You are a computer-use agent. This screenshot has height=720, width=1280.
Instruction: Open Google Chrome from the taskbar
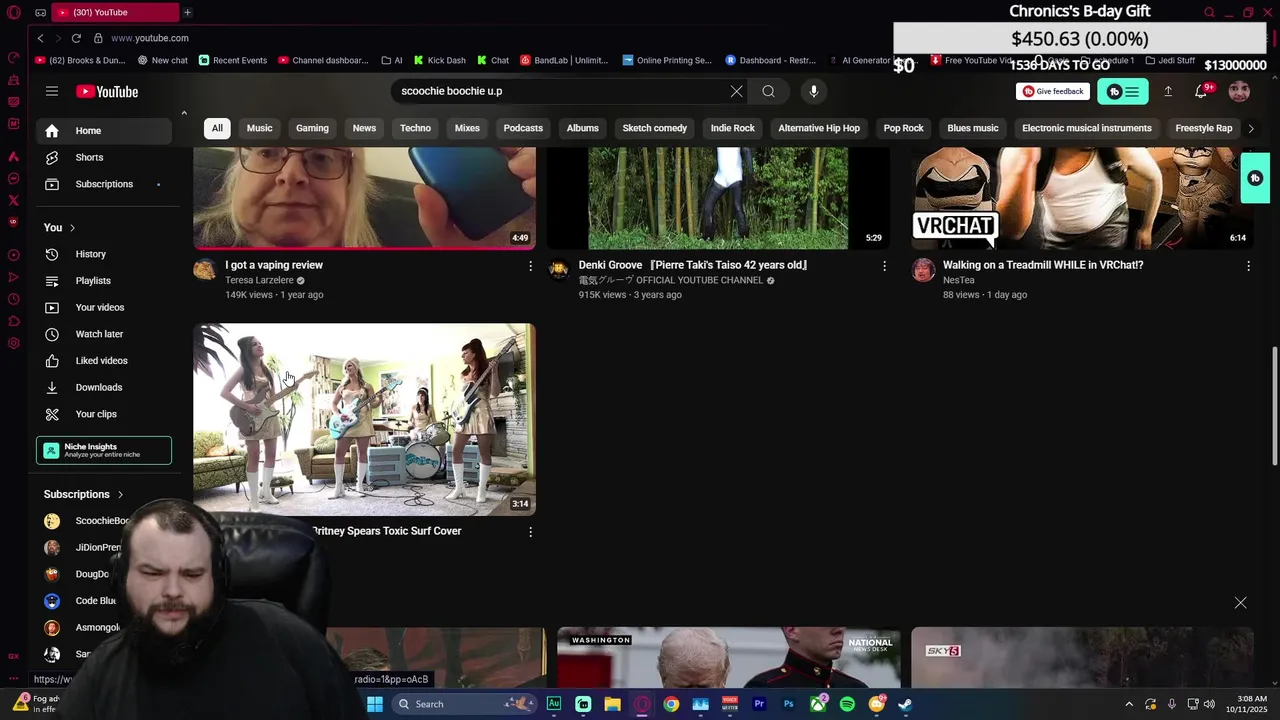(x=671, y=704)
